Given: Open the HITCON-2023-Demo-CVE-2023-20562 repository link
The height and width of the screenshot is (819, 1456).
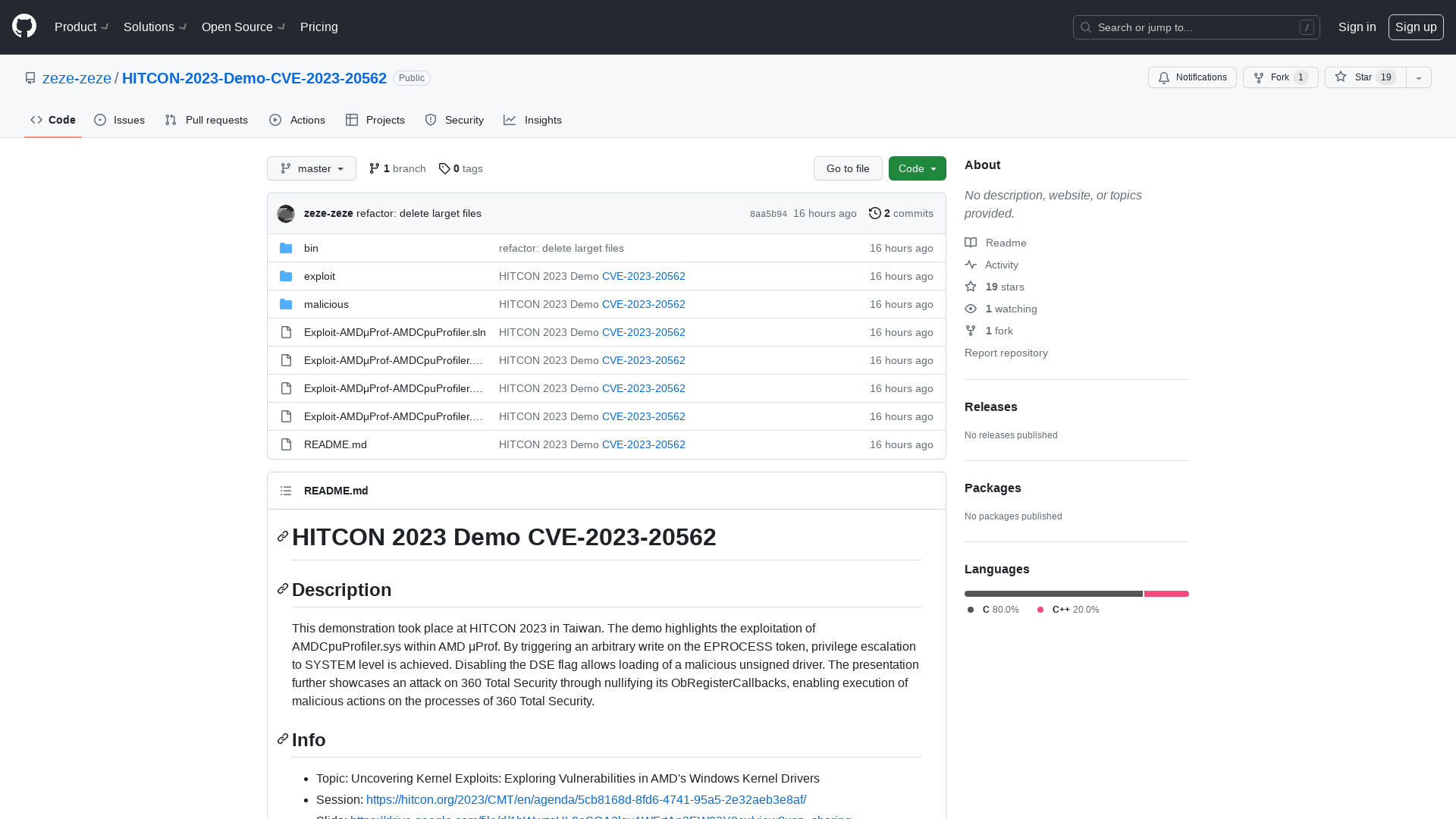Looking at the screenshot, I should [254, 78].
